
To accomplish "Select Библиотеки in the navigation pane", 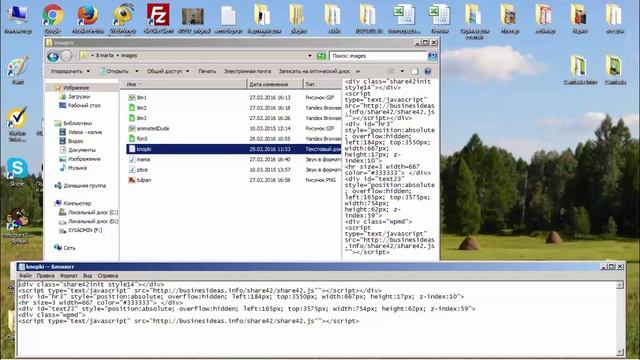I will [x=78, y=123].
